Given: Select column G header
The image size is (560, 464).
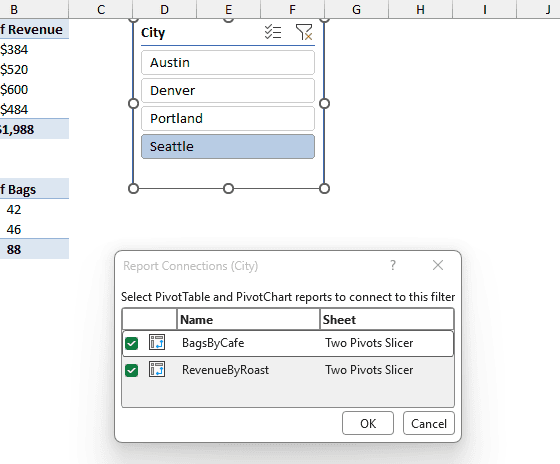Looking at the screenshot, I should click(x=356, y=9).
